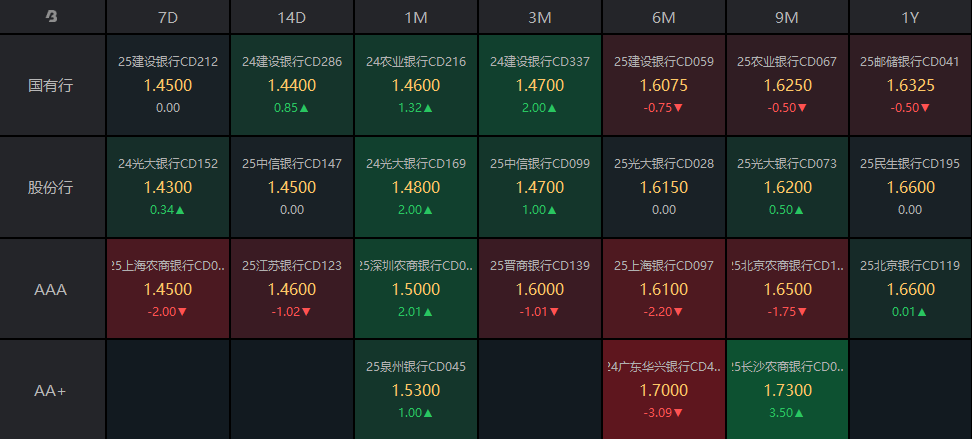
Task: Click the 25邮储银行CD041 cell
Action: pyautogui.click(x=910, y=85)
